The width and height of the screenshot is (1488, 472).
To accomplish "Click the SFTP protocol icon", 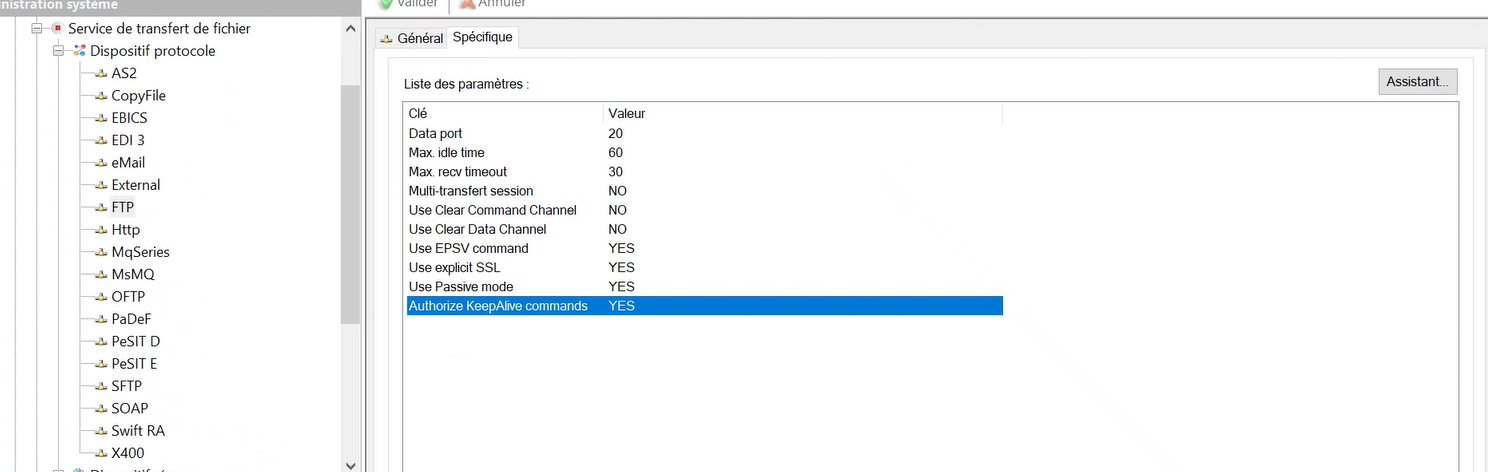I will (100, 386).
